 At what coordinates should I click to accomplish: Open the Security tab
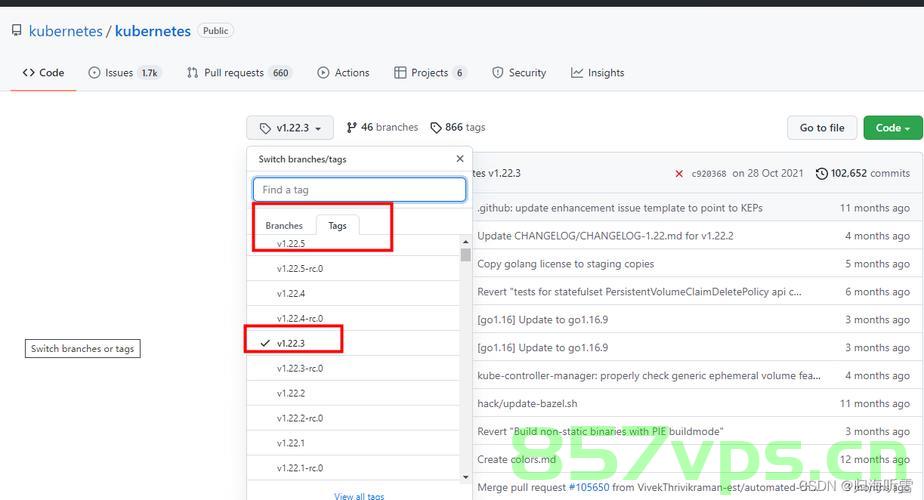point(519,73)
